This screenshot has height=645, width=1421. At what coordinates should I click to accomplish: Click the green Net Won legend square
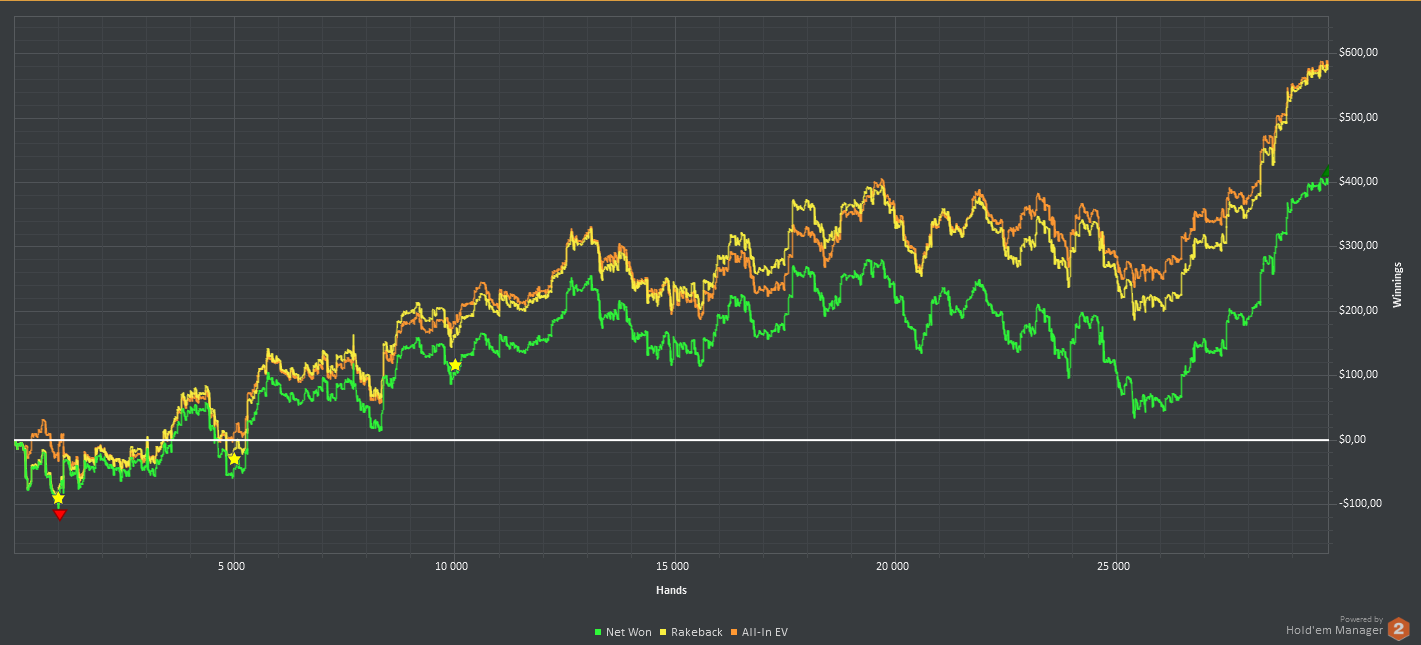pos(598,632)
